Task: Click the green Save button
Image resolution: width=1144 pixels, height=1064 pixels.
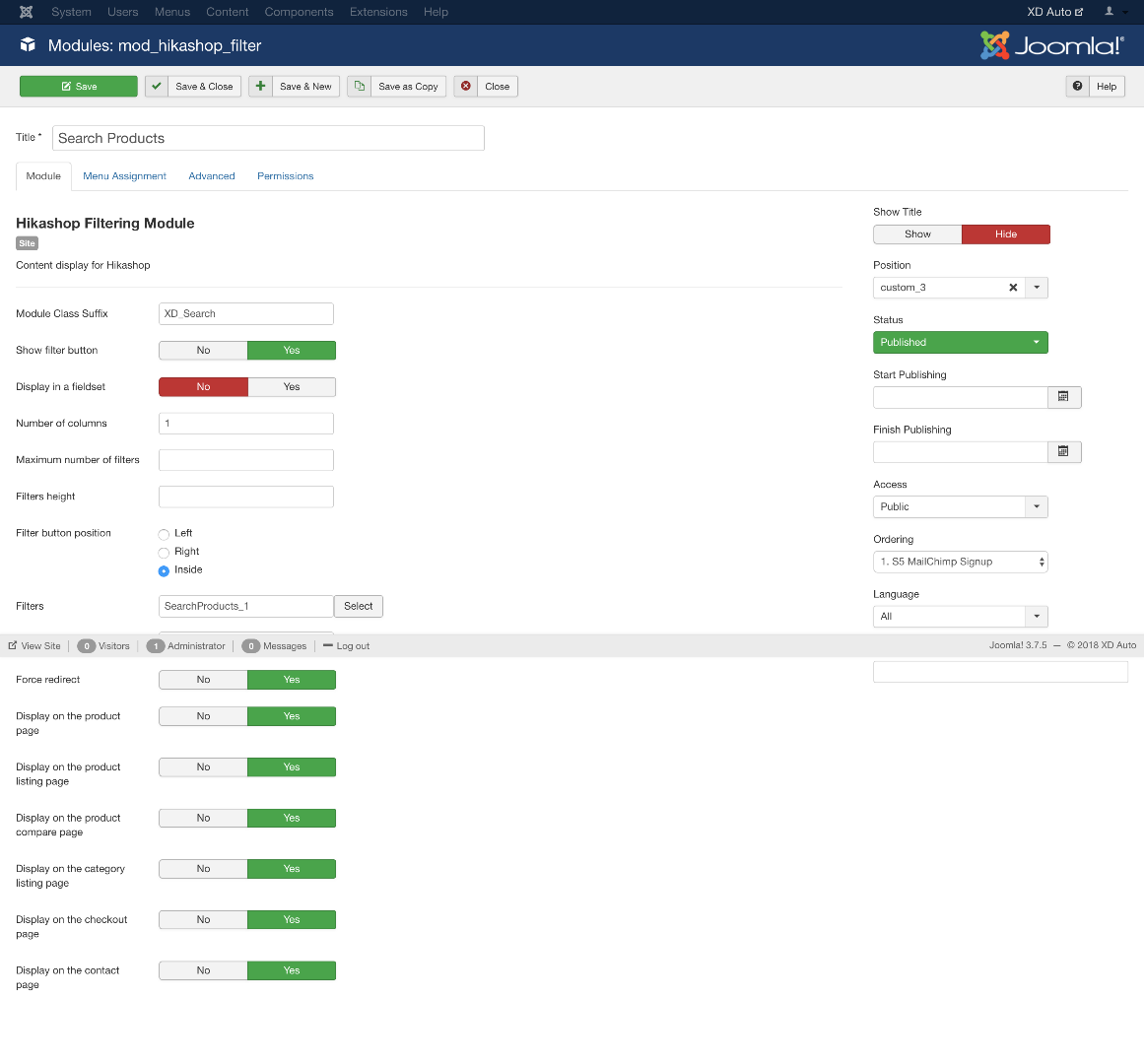Action: 79,87
